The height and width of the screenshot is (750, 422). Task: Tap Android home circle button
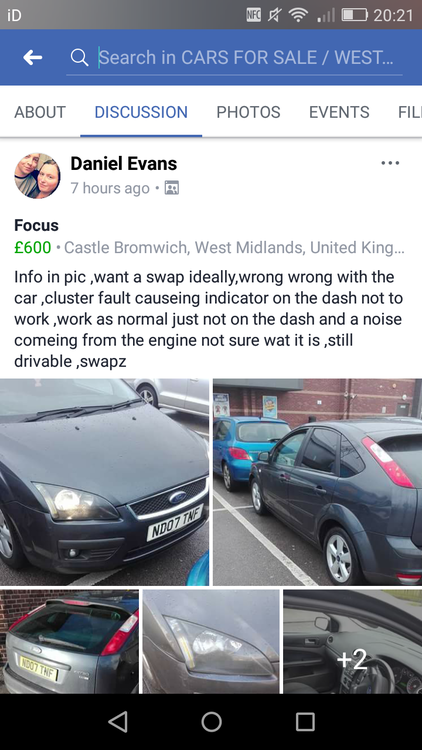[211, 722]
